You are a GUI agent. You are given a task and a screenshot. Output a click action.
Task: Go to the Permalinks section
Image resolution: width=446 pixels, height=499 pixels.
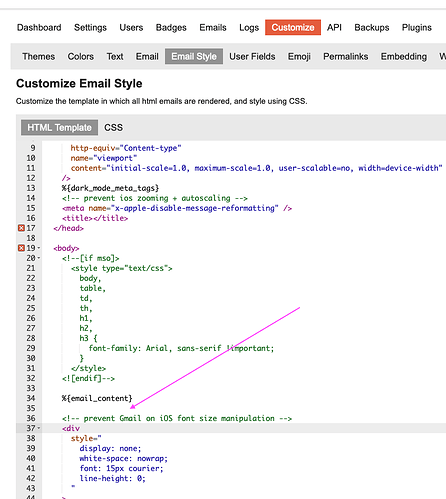[346, 56]
